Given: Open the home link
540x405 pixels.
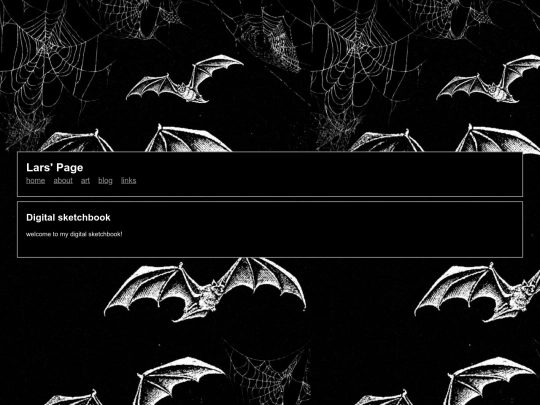Looking at the screenshot, I should pyautogui.click(x=35, y=180).
